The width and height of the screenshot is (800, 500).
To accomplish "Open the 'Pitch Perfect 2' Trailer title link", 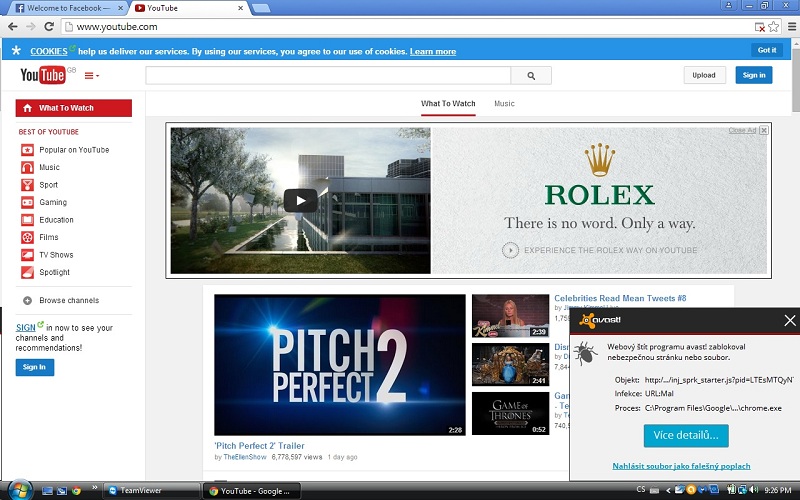I will coord(259,445).
